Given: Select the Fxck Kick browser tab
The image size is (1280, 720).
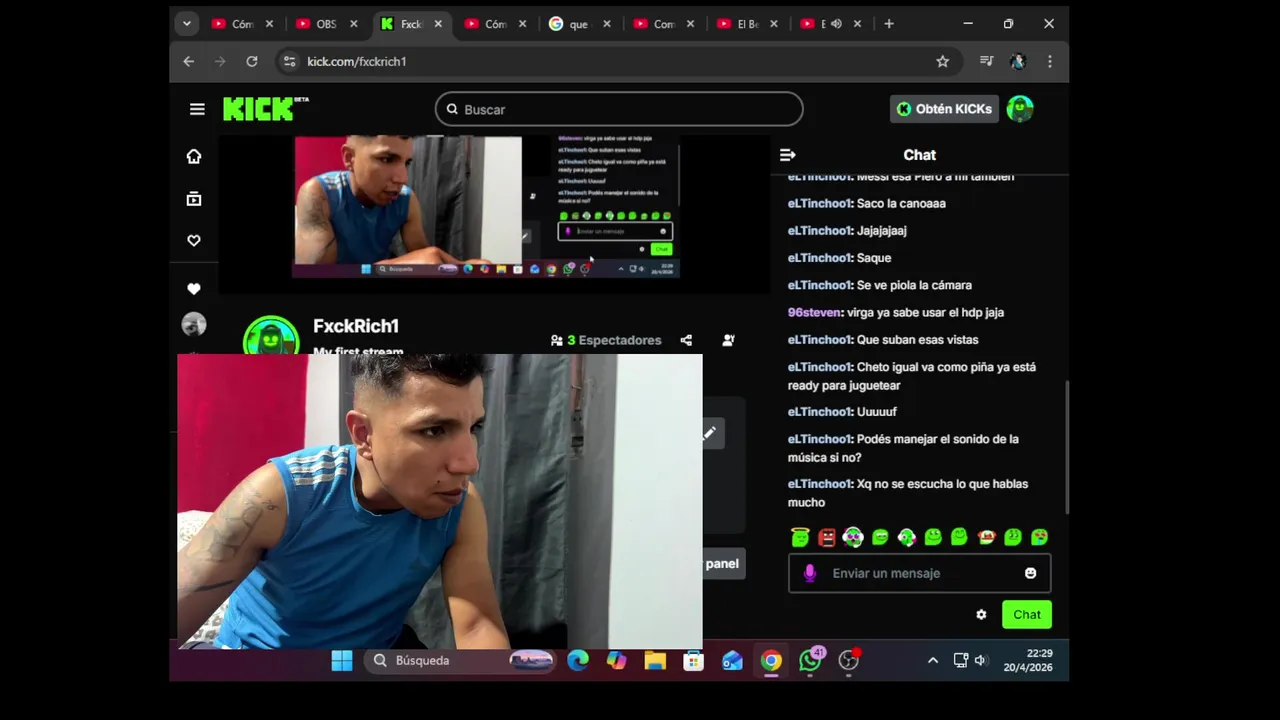Looking at the screenshot, I should [x=410, y=24].
